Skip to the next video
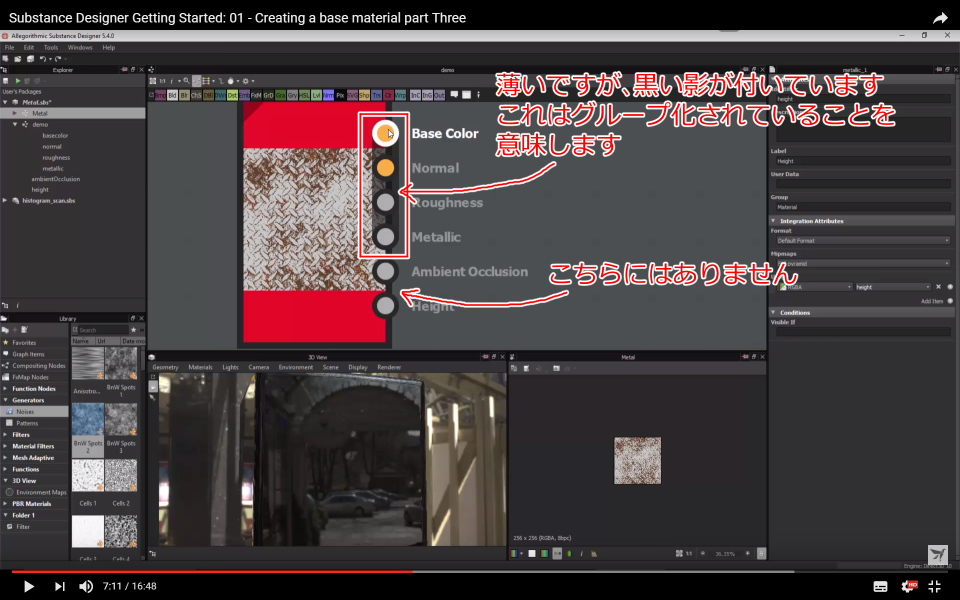This screenshot has height=600, width=960. [59, 586]
